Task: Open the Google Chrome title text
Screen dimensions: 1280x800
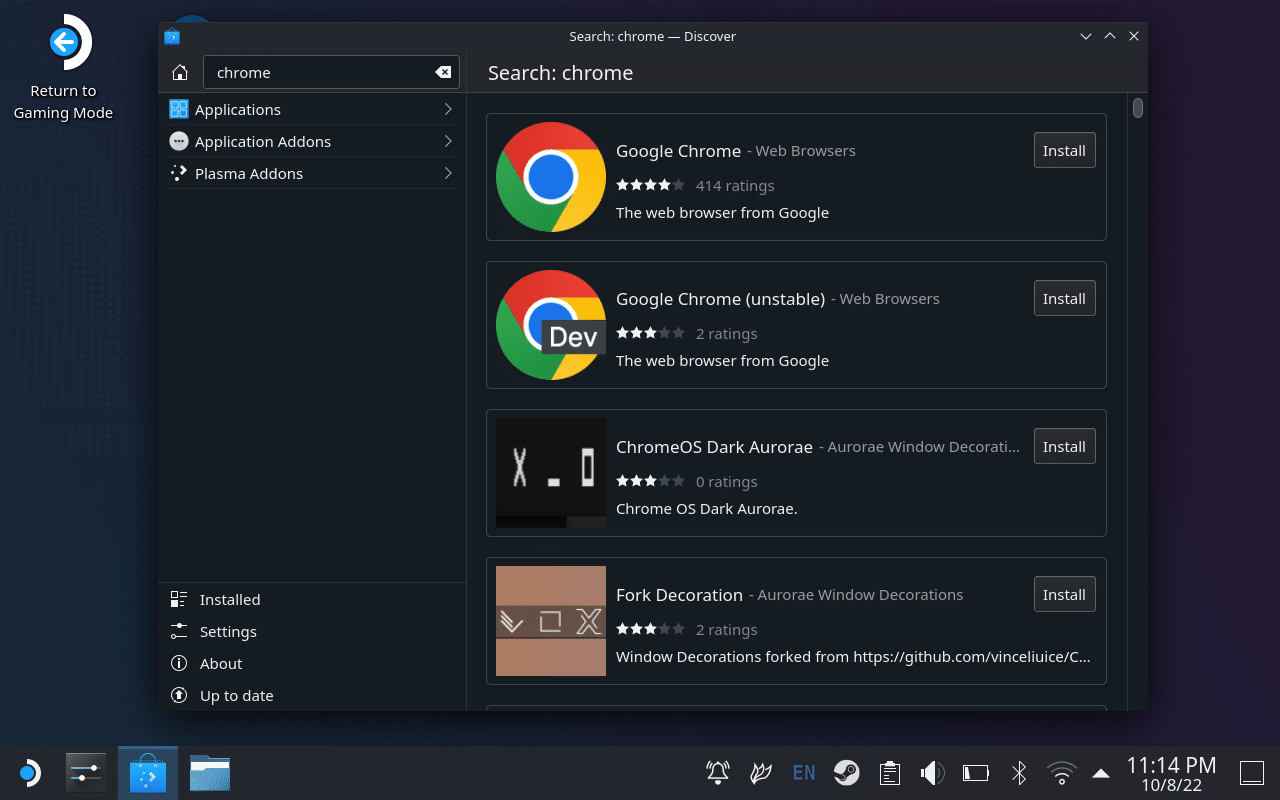Action: click(x=678, y=151)
